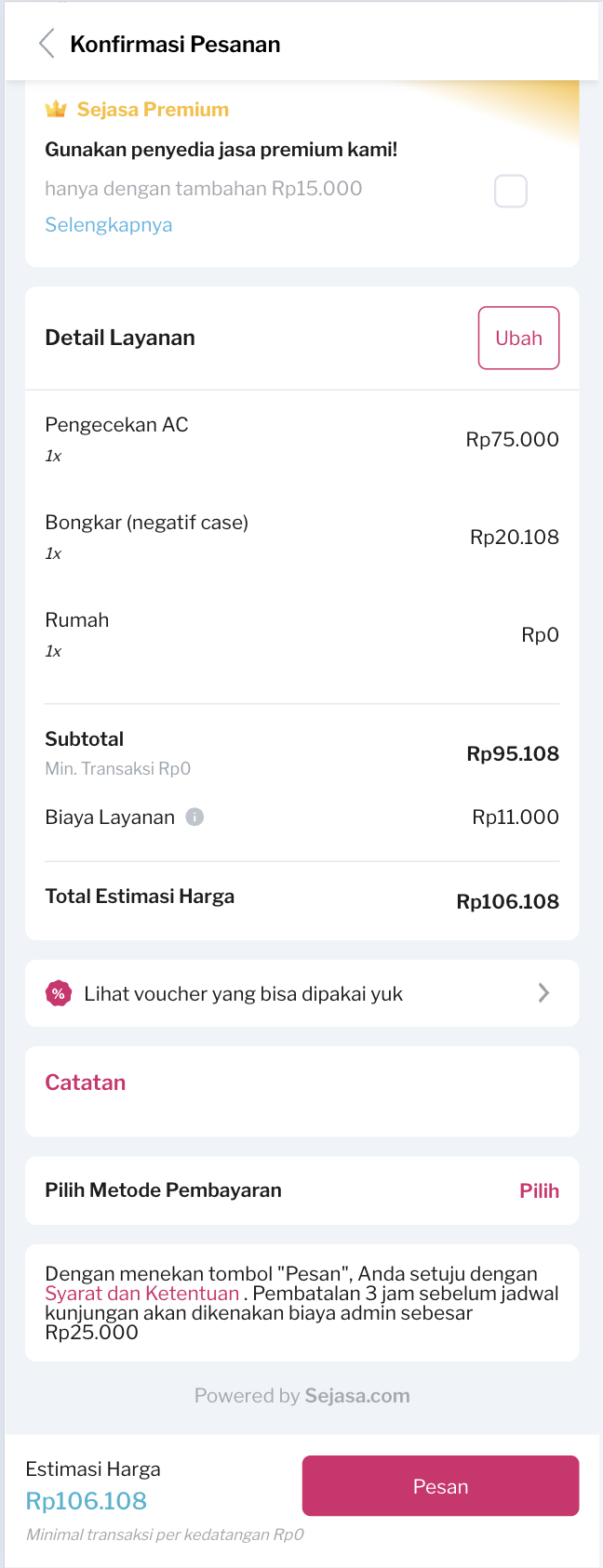This screenshot has width=603, height=1568.
Task: Open voucher list with the right chevron
Action: [543, 993]
